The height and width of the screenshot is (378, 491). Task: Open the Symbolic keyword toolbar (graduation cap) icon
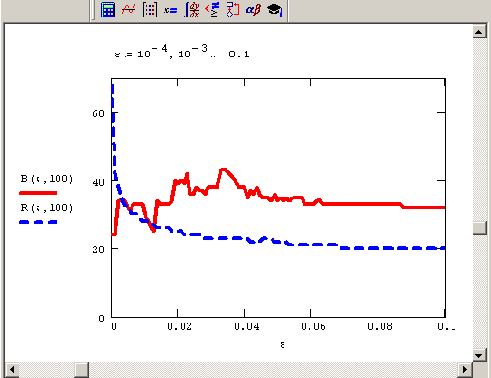274,10
